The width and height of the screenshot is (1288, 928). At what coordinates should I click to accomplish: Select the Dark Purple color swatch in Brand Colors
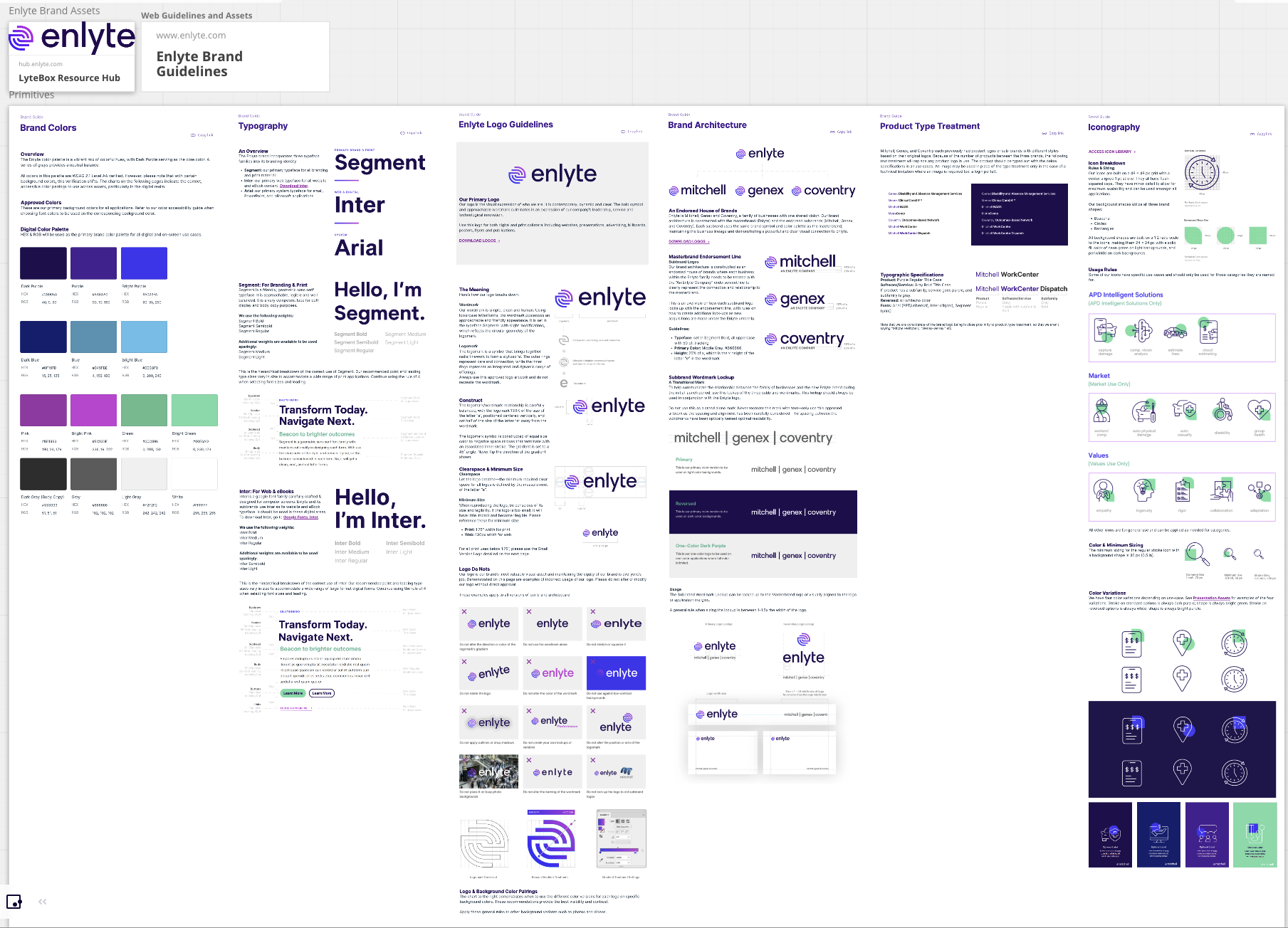click(x=43, y=263)
